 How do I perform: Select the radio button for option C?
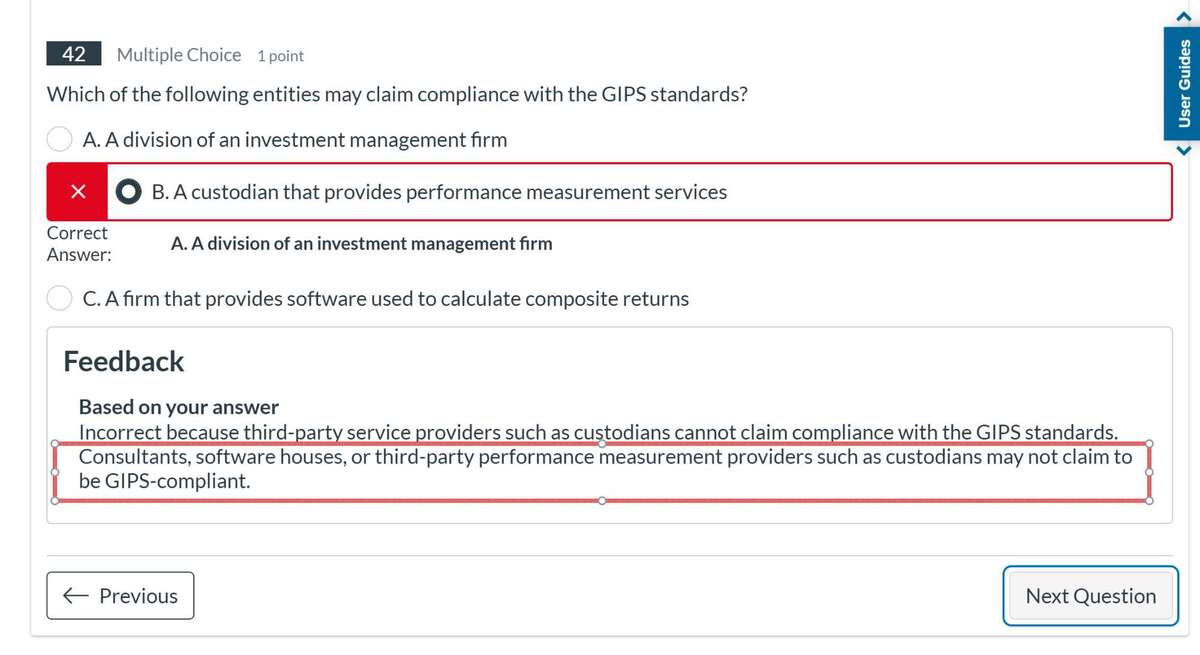point(60,298)
